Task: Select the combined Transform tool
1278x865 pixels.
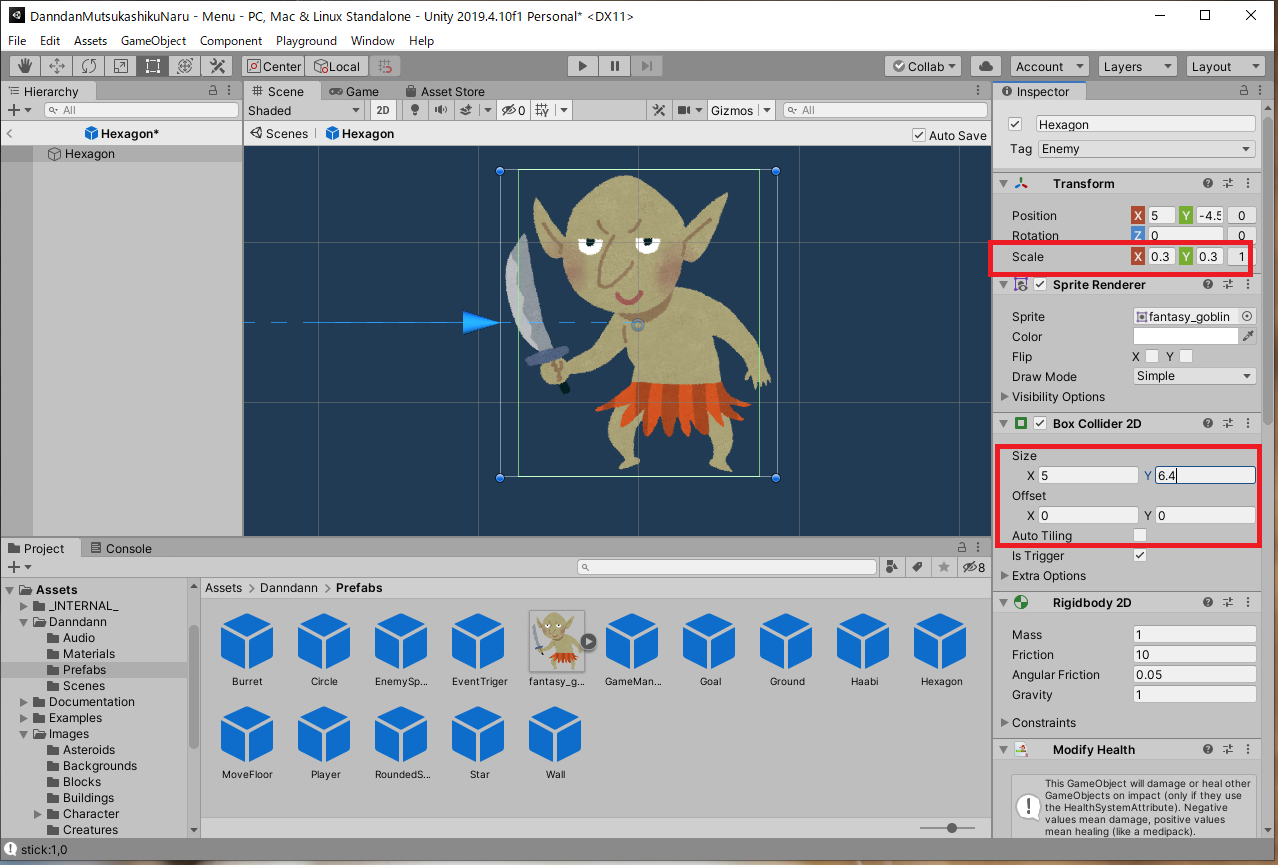Action: tap(185, 66)
